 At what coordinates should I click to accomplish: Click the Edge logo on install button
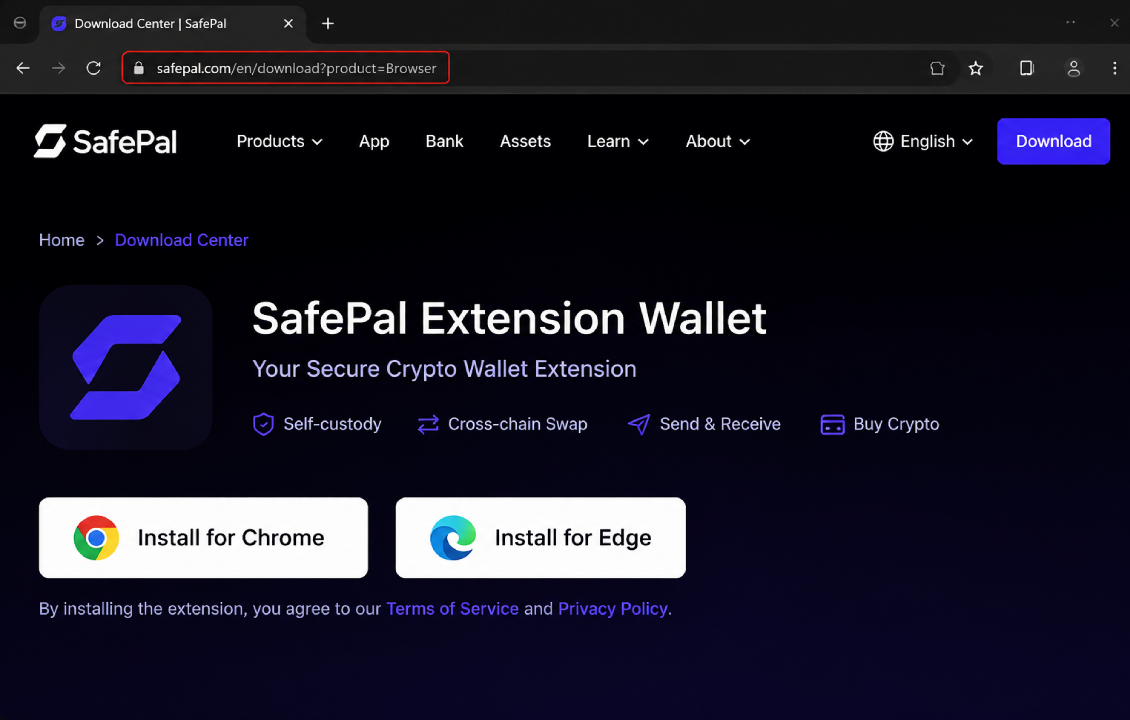(453, 538)
